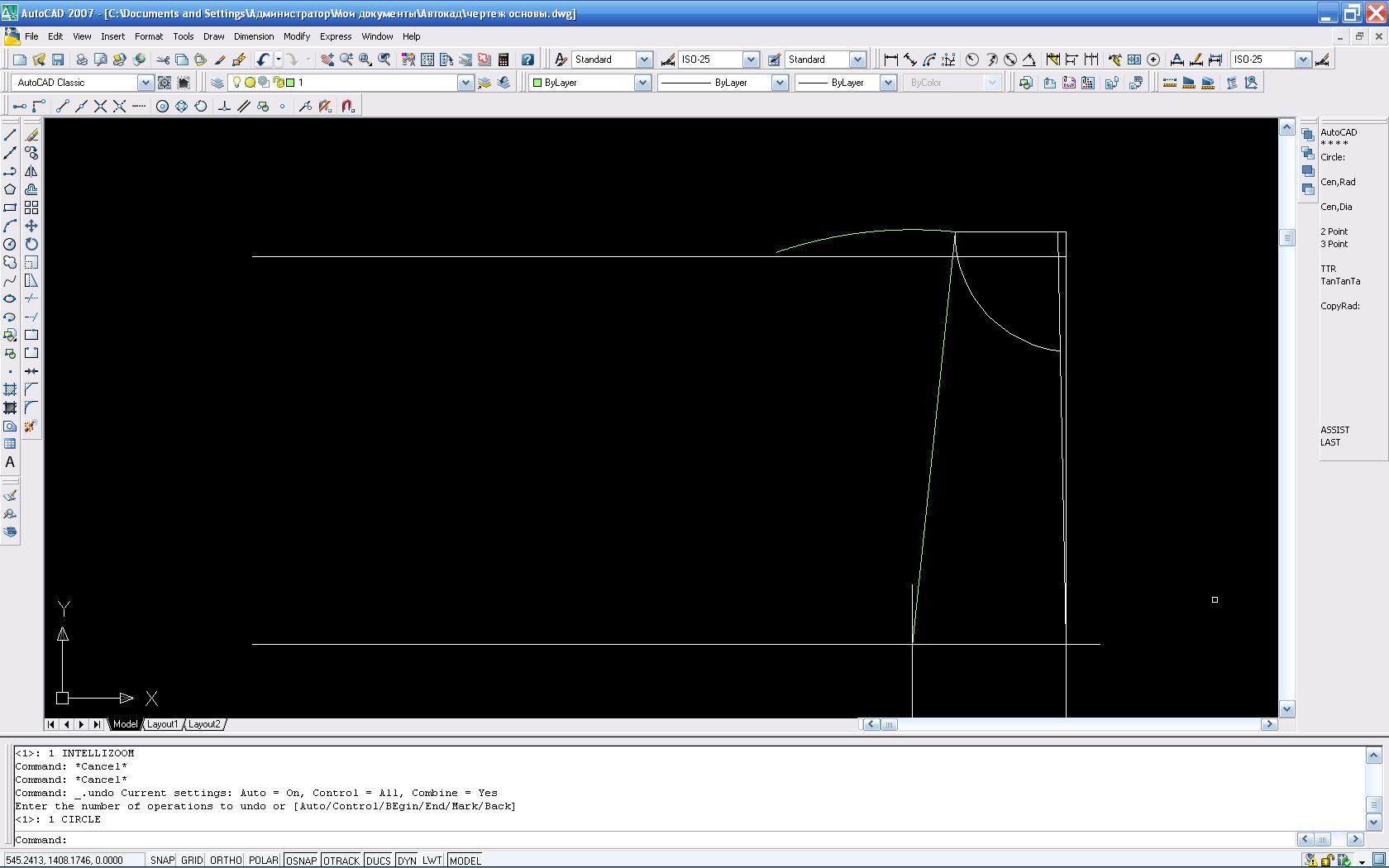
Task: Click the Multiline Text tool
Action: click(x=10, y=462)
